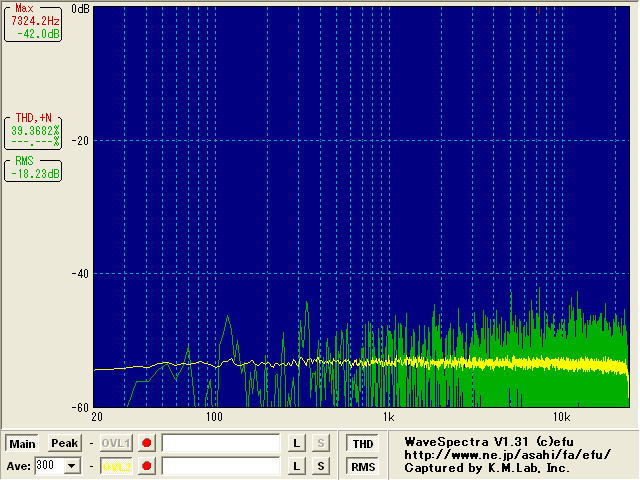Click the S save button in OVL1 row
Image resolution: width=640 pixels, height=480 pixels.
(321, 443)
